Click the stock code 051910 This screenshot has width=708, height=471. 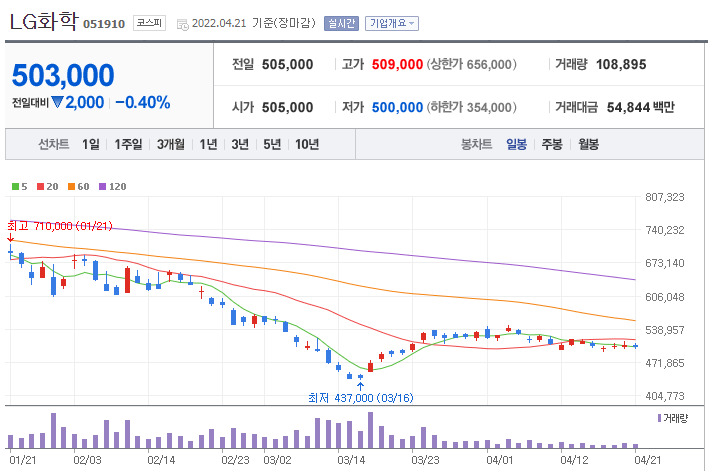tap(104, 24)
